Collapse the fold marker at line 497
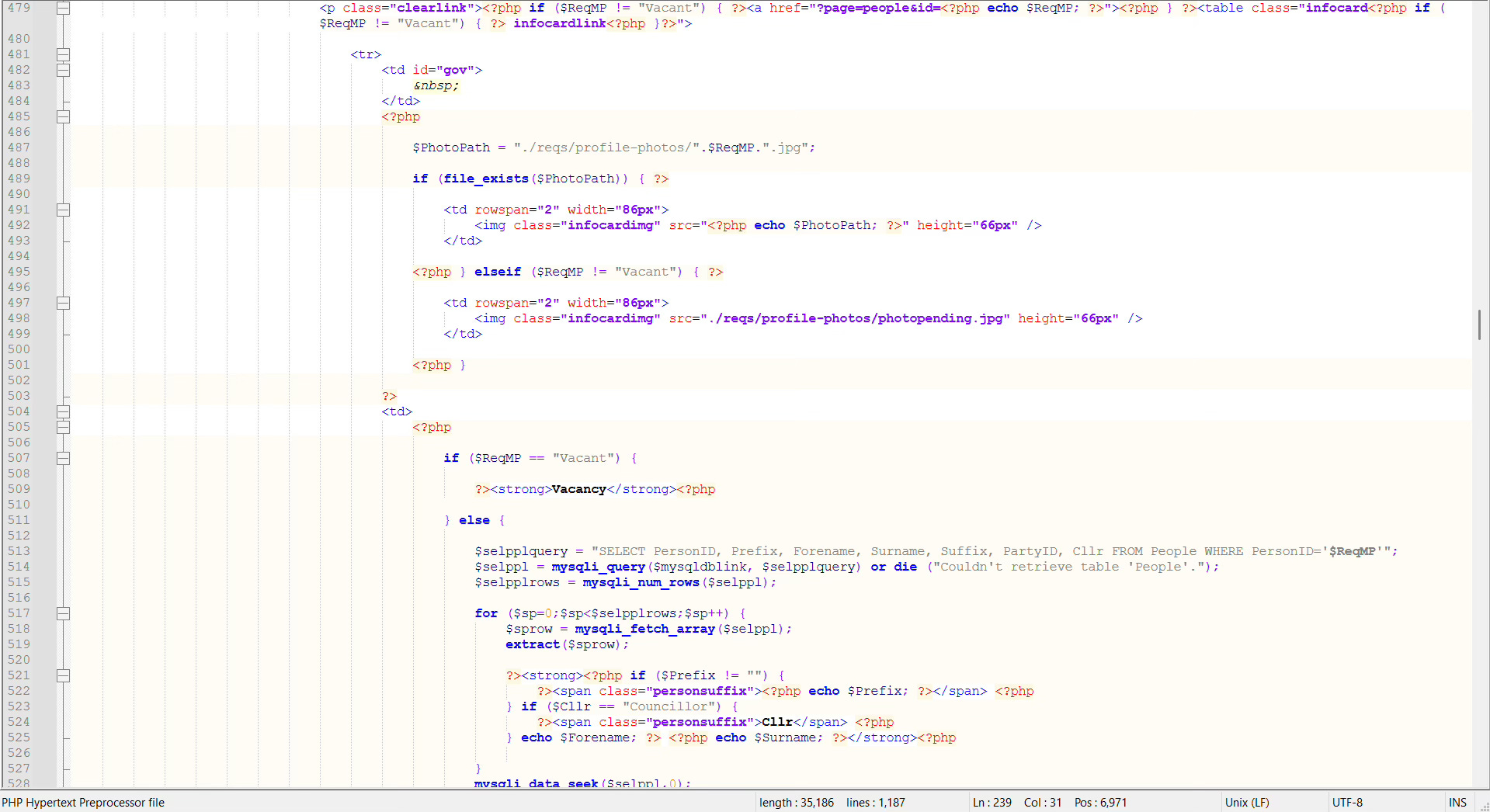The width and height of the screenshot is (1490, 812). click(64, 303)
